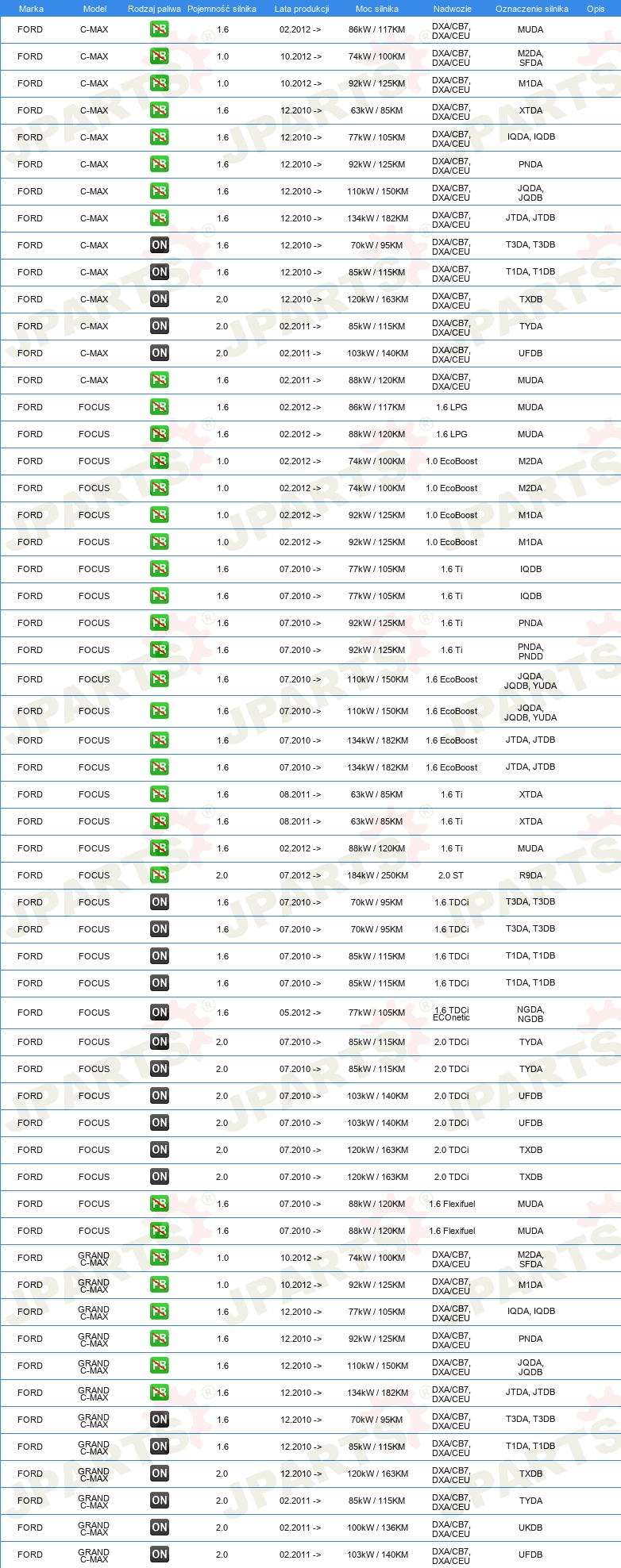Click PB fuel icon in C-MAX 86kW MUDA row
The image size is (621, 1568).
point(160,29)
